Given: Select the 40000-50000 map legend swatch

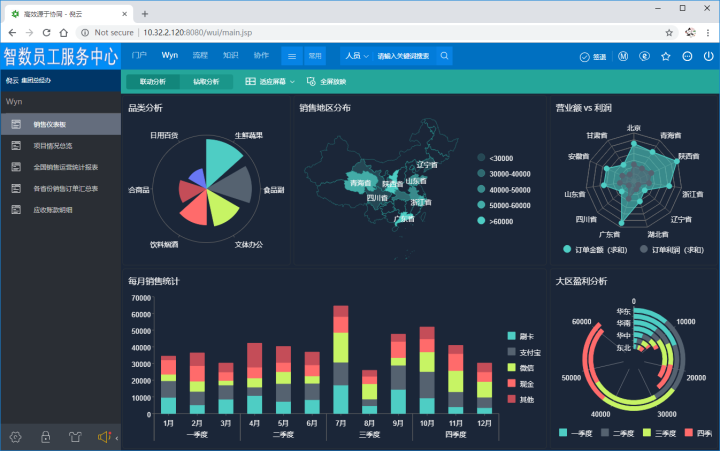Looking at the screenshot, I should click(481, 189).
